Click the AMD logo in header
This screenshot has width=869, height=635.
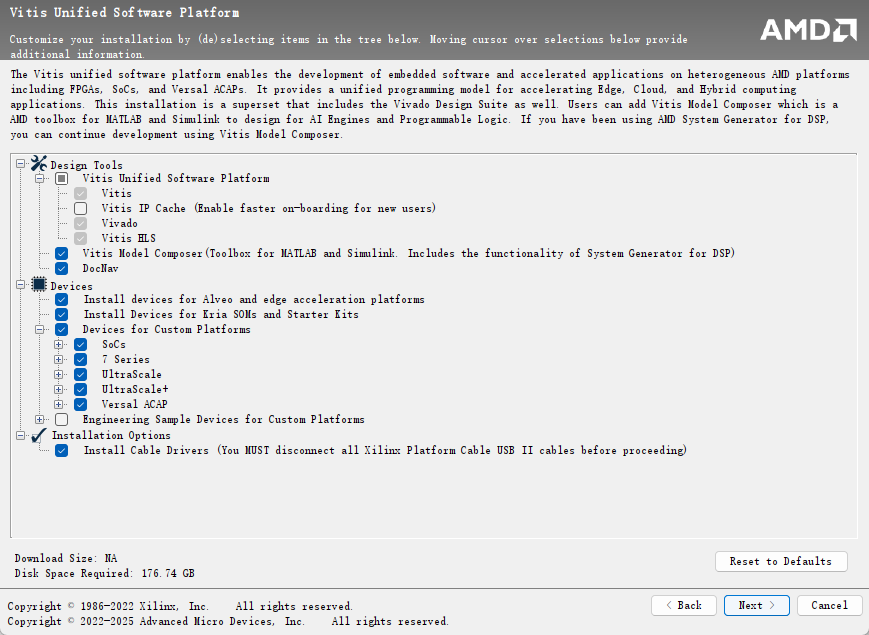coord(808,30)
